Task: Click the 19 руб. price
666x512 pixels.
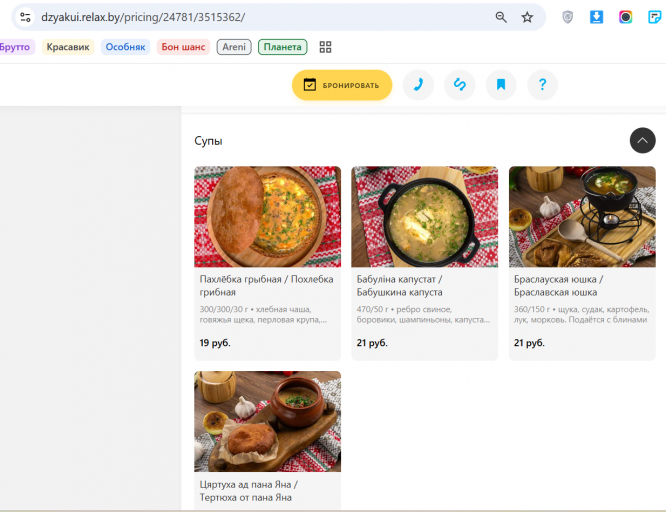Action: [215, 343]
